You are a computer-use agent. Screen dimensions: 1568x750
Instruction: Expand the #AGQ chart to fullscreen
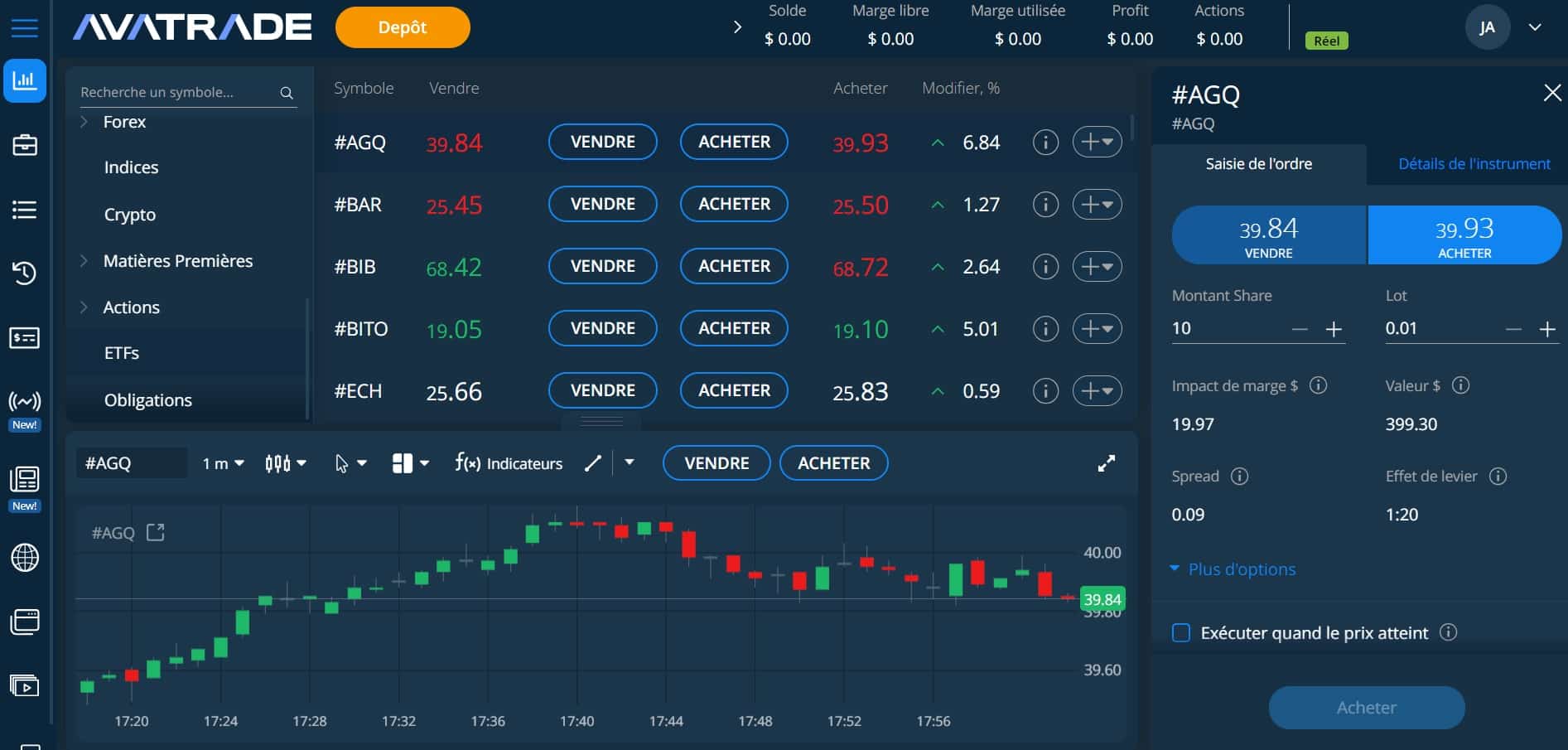click(x=1106, y=463)
